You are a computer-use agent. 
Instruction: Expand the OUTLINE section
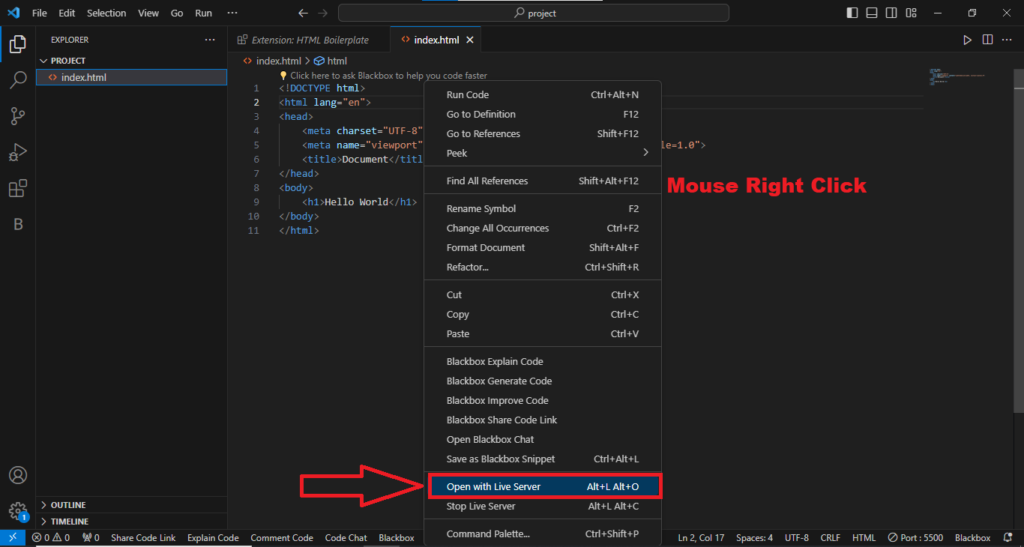click(x=67, y=505)
